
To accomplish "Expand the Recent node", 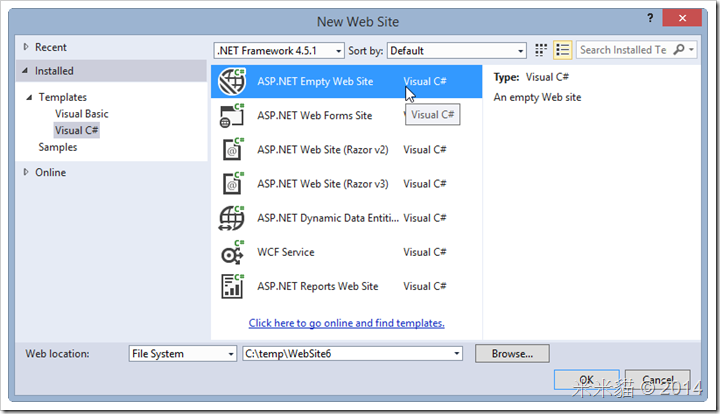I will coord(26,47).
